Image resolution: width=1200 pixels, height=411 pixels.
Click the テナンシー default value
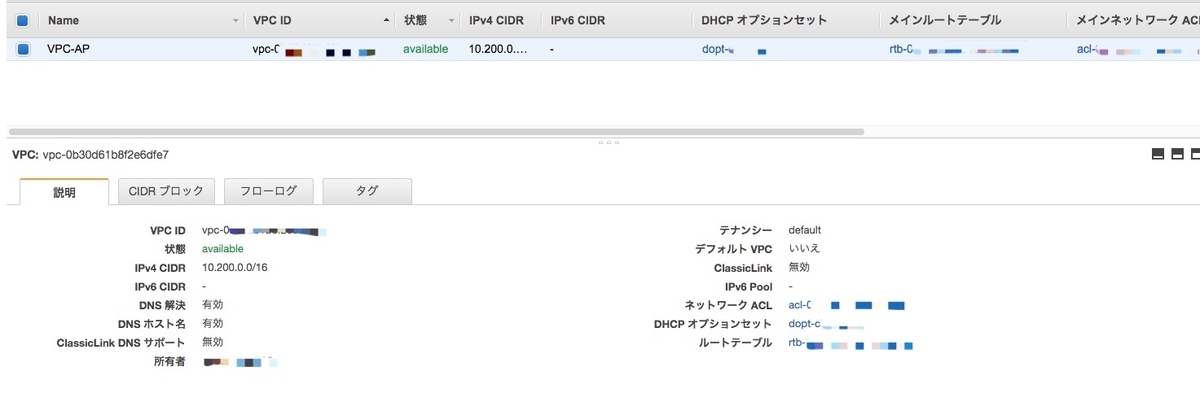click(x=805, y=229)
